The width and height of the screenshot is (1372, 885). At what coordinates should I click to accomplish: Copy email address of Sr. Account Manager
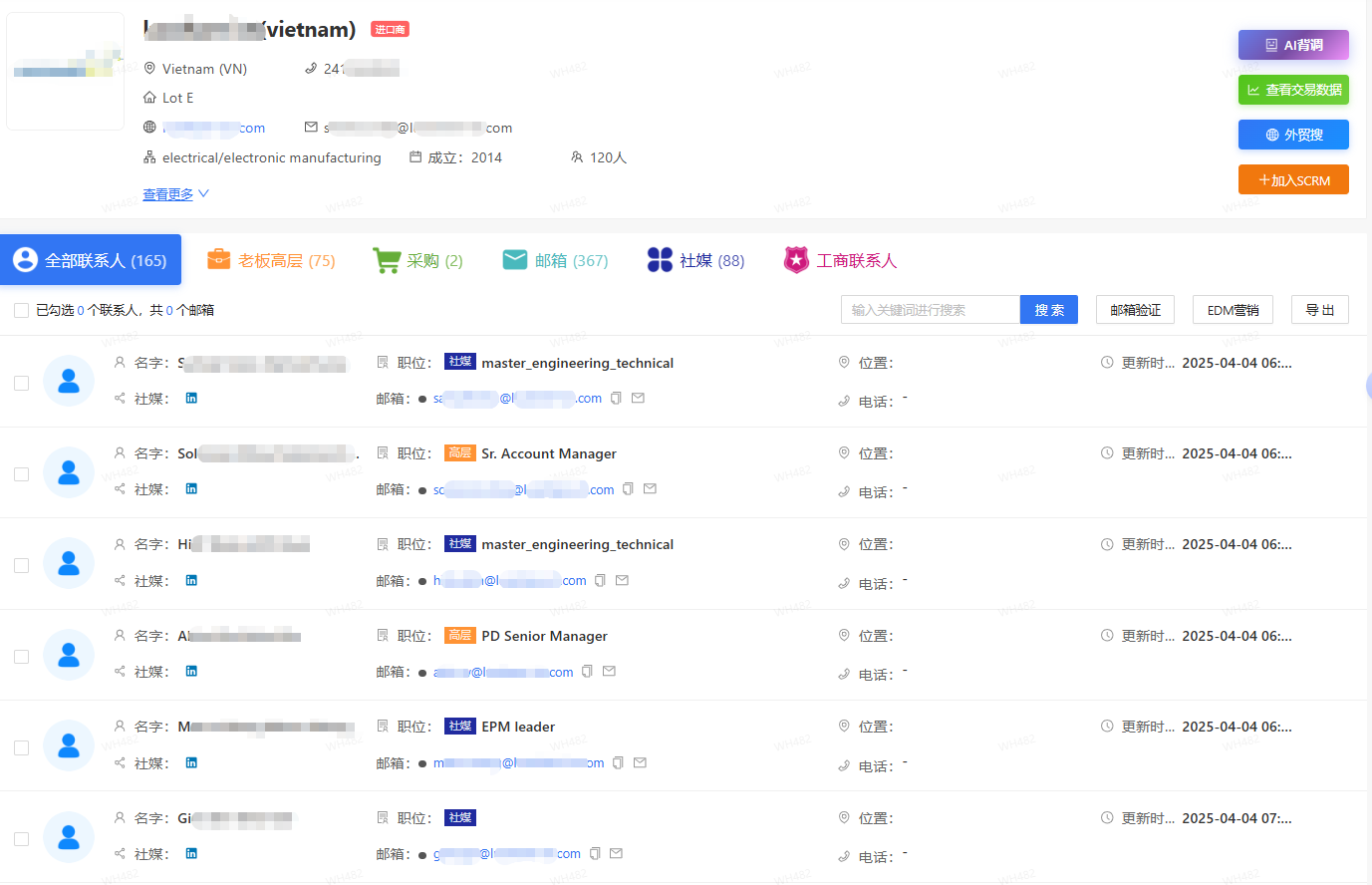pyautogui.click(x=628, y=489)
